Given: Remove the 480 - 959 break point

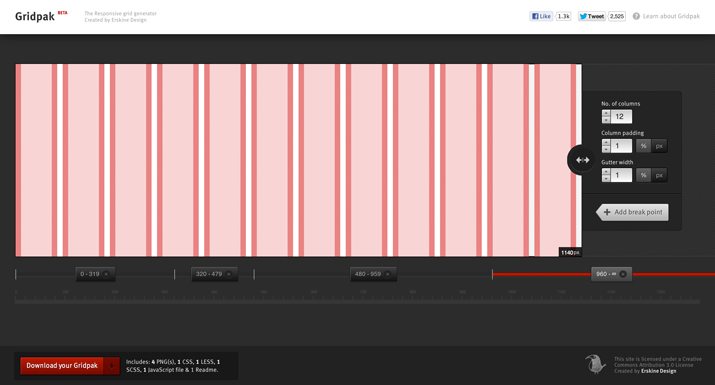Looking at the screenshot, I should (x=388, y=274).
